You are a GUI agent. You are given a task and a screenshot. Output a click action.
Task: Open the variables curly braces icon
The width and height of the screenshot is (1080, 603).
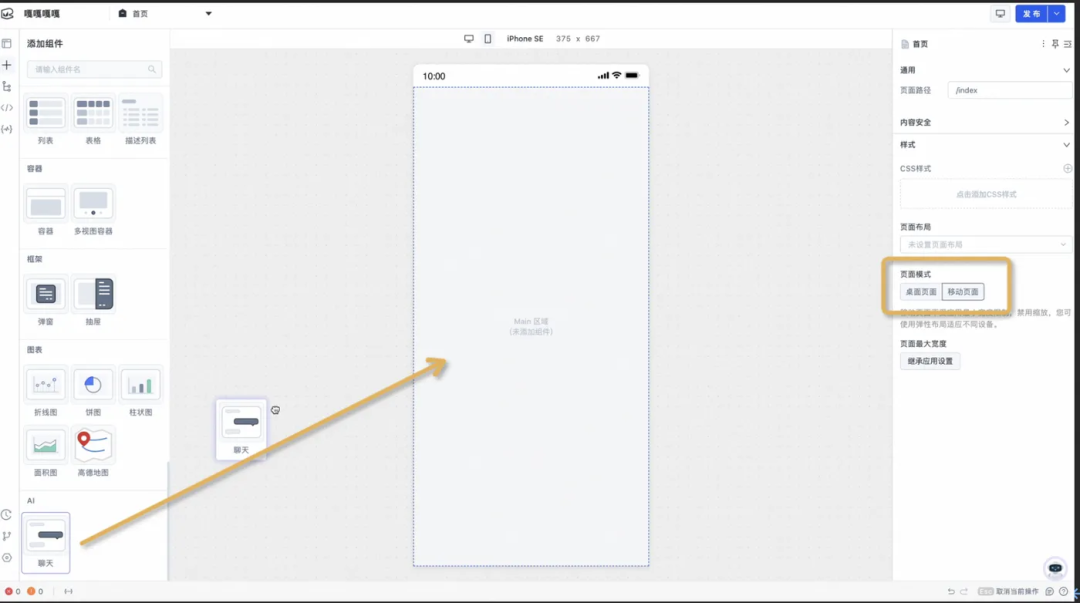7,129
